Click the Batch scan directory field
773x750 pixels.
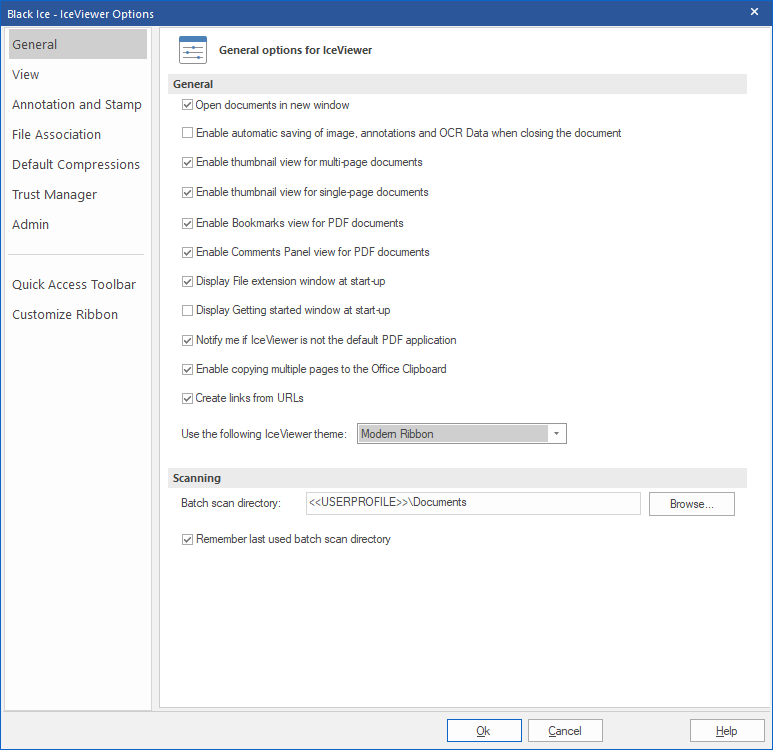pos(473,503)
